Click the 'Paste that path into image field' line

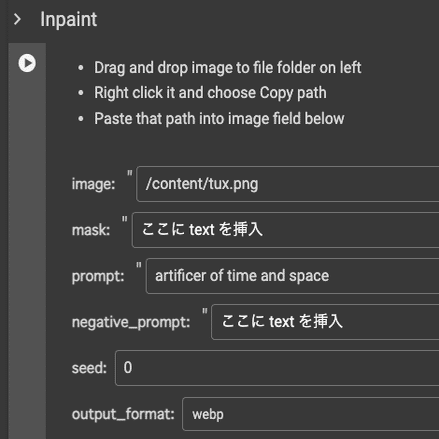click(x=219, y=119)
